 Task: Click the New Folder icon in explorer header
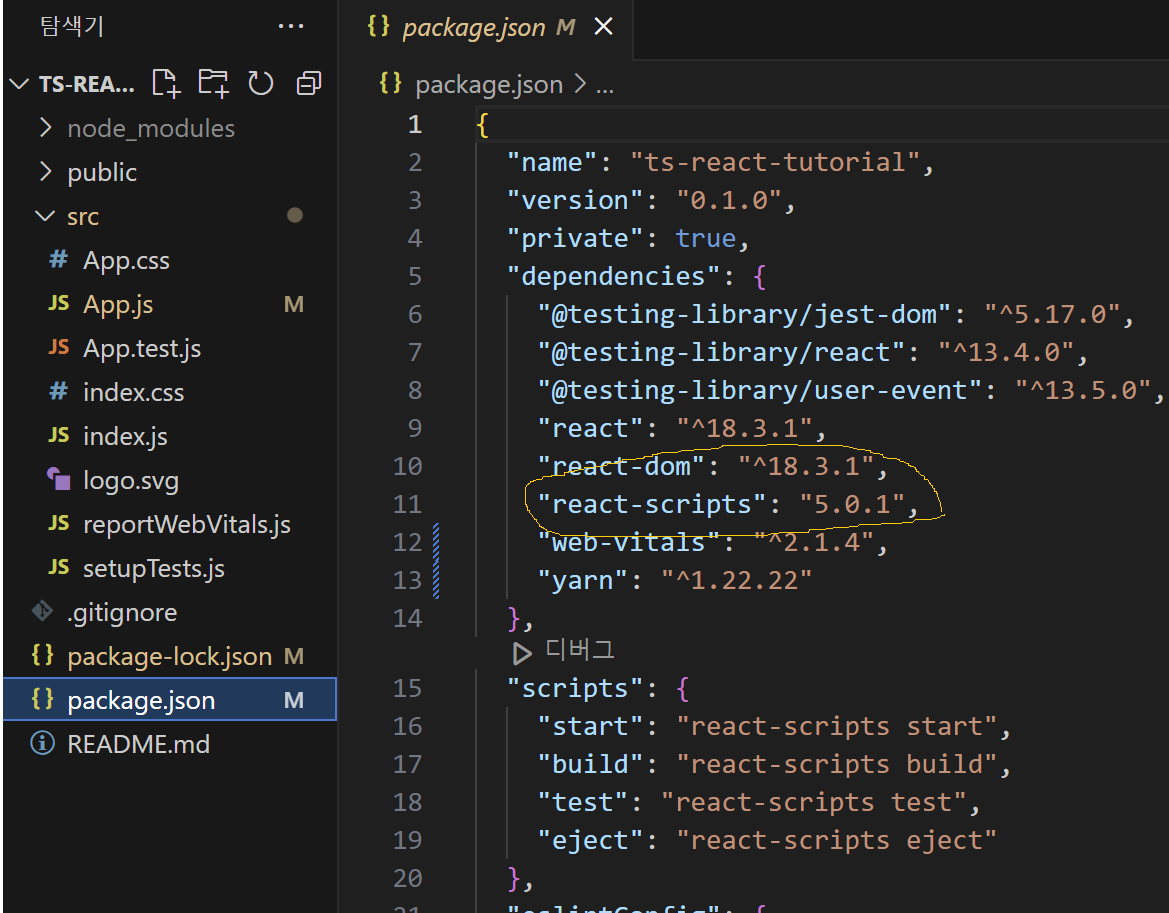(x=213, y=83)
